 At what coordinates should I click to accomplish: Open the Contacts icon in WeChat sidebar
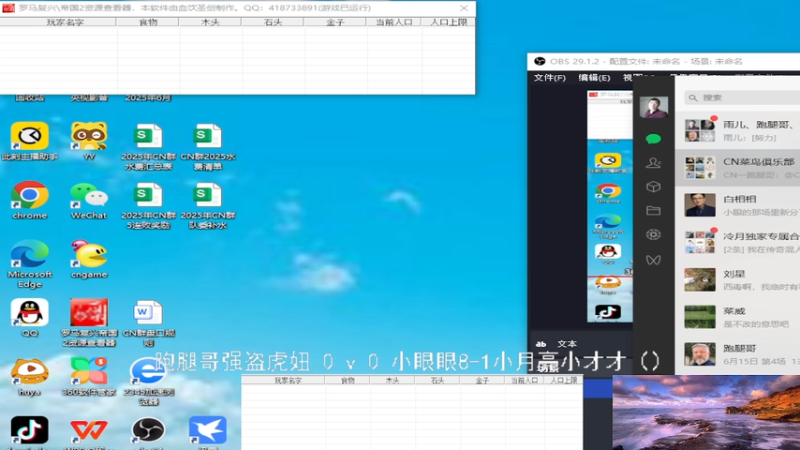[x=653, y=163]
